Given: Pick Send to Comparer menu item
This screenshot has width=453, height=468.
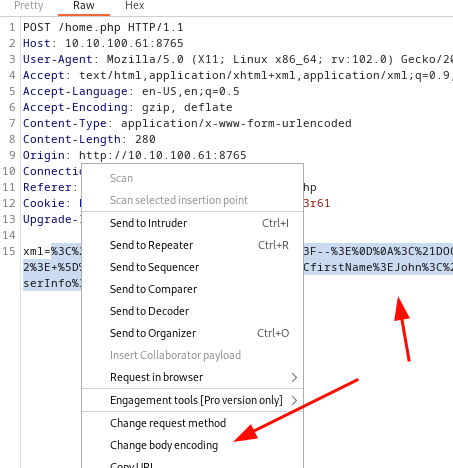Looking at the screenshot, I should (x=192, y=289).
